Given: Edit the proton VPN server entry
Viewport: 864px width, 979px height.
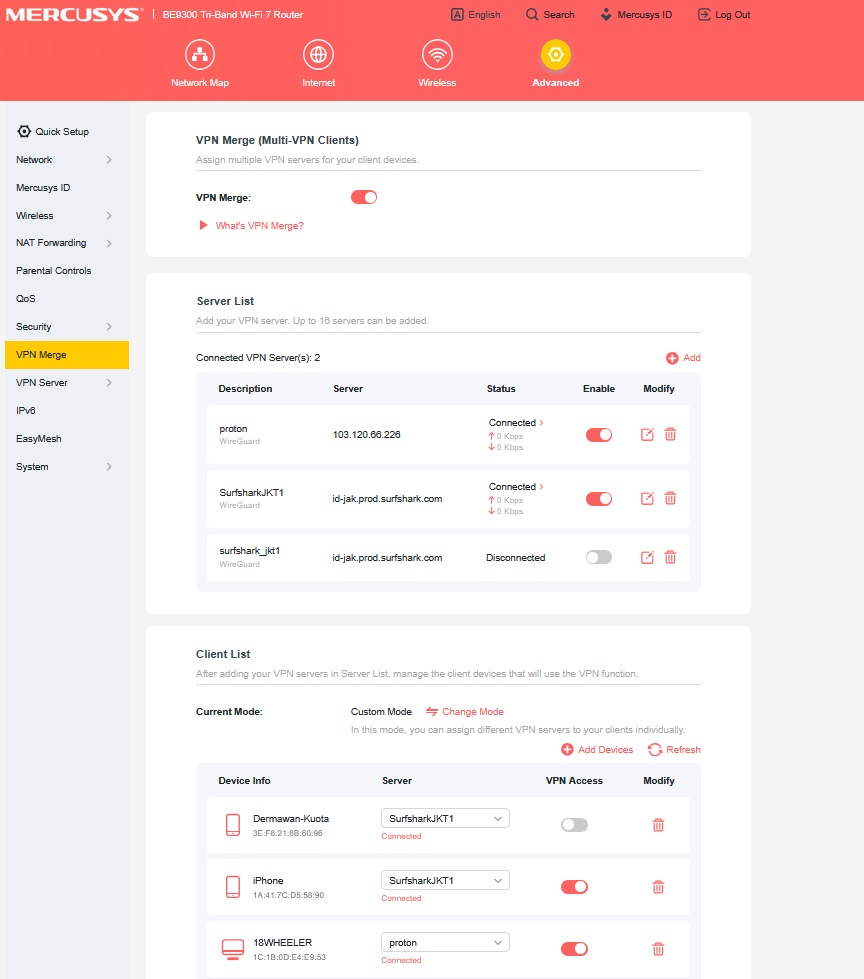Looking at the screenshot, I should pos(647,435).
